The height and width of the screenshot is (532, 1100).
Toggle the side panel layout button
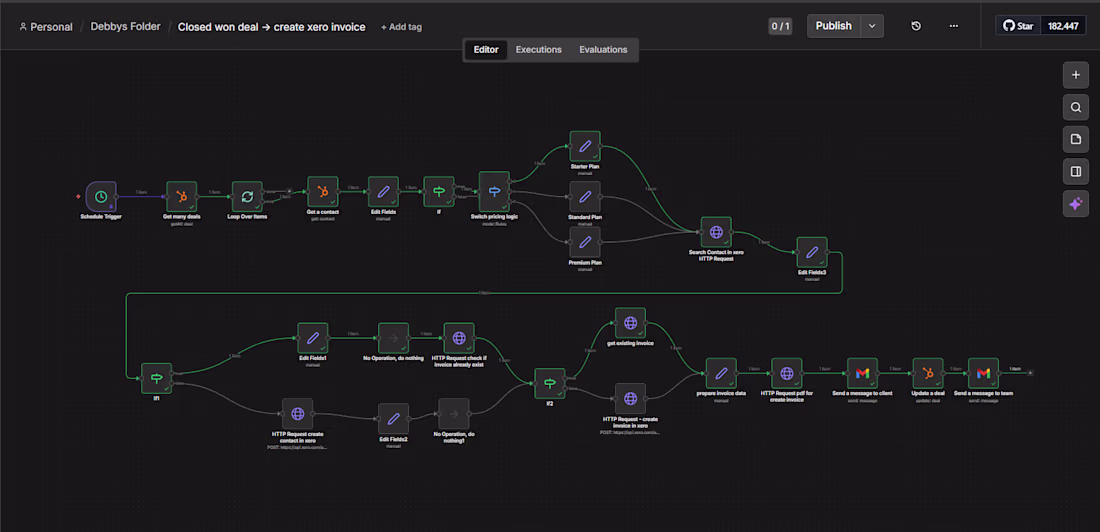1075,172
